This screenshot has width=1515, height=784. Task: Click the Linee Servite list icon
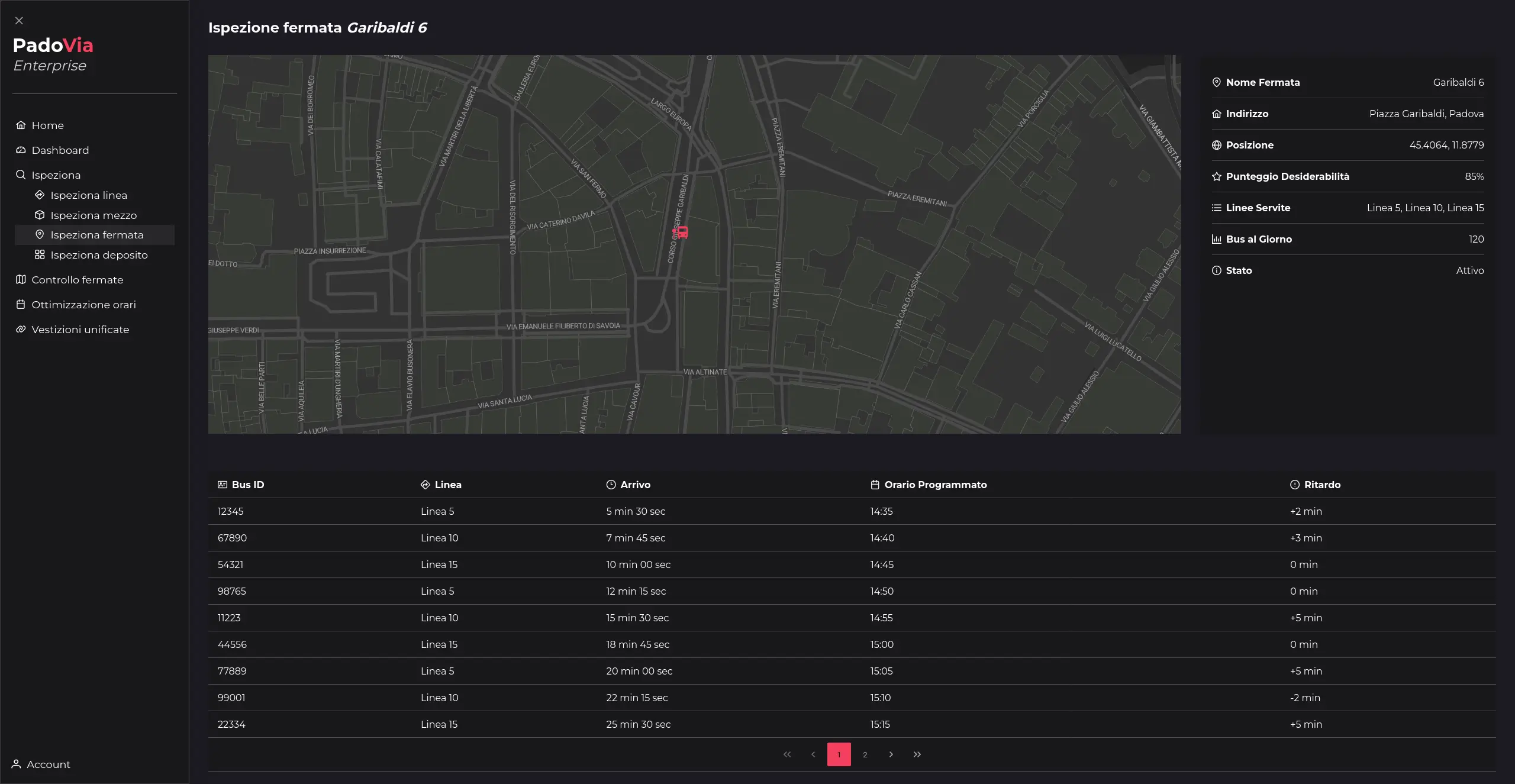(1217, 208)
